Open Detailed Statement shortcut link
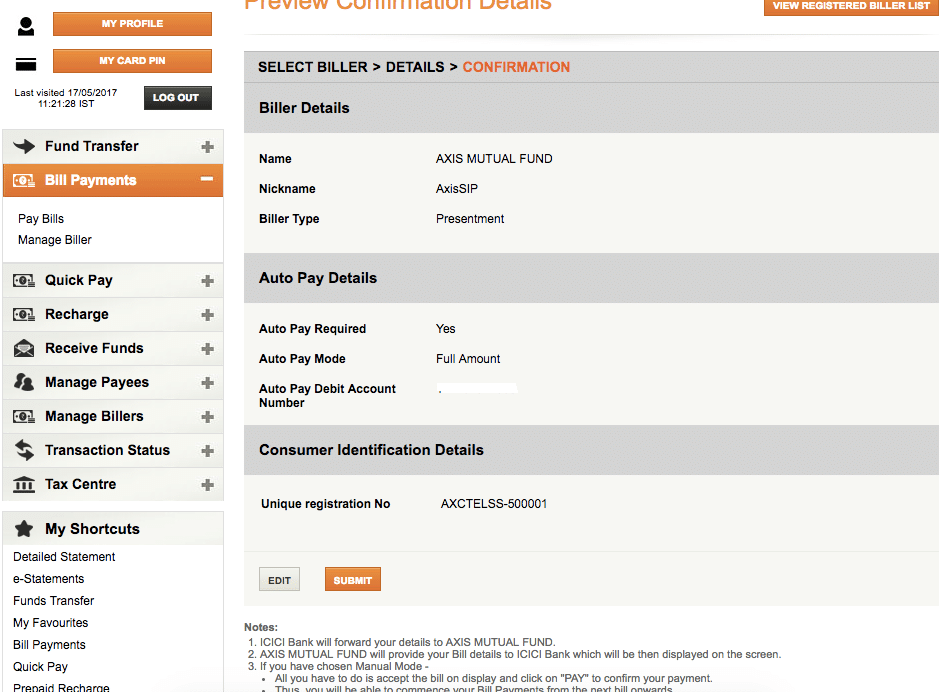 point(64,557)
